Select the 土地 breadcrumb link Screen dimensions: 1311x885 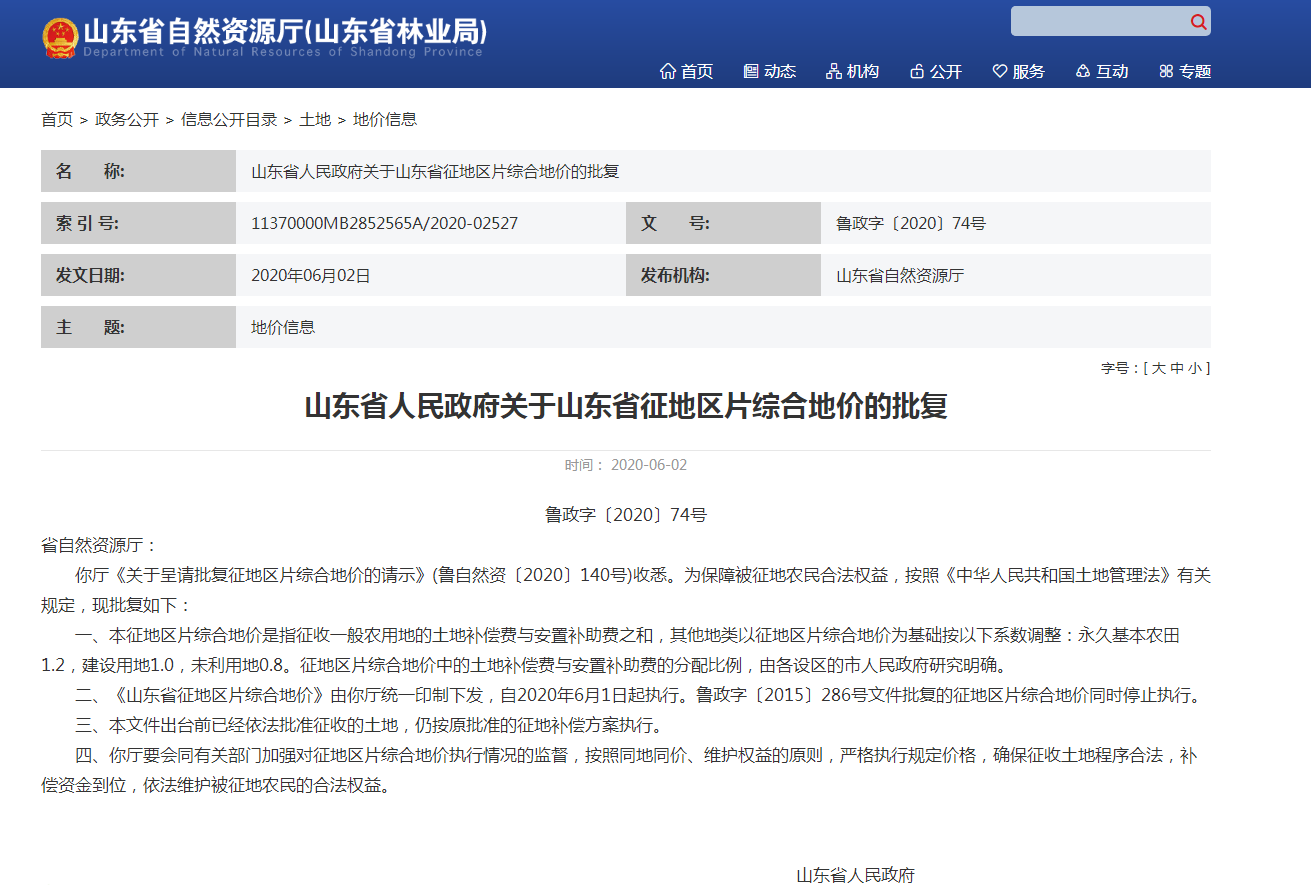315,120
